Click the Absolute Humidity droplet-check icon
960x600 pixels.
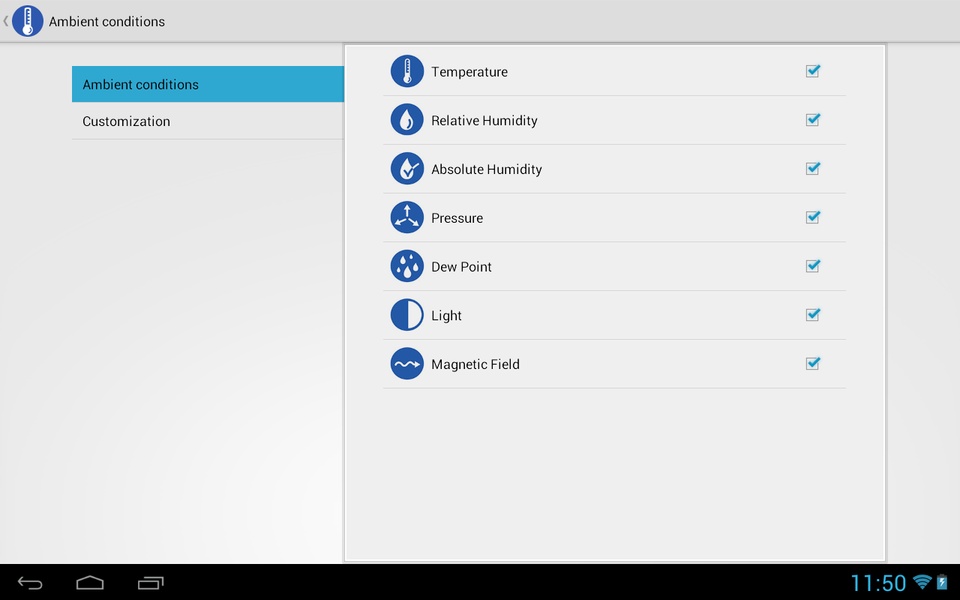click(407, 168)
